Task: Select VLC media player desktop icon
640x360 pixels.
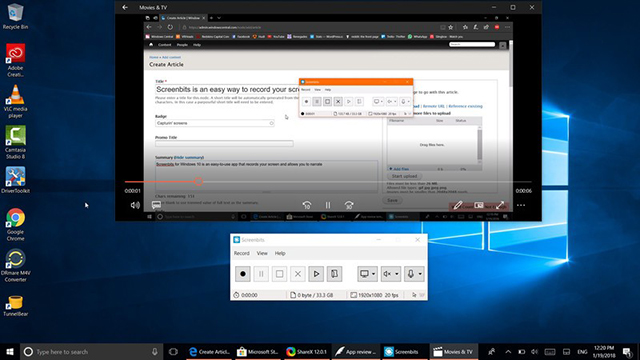Action: click(16, 101)
